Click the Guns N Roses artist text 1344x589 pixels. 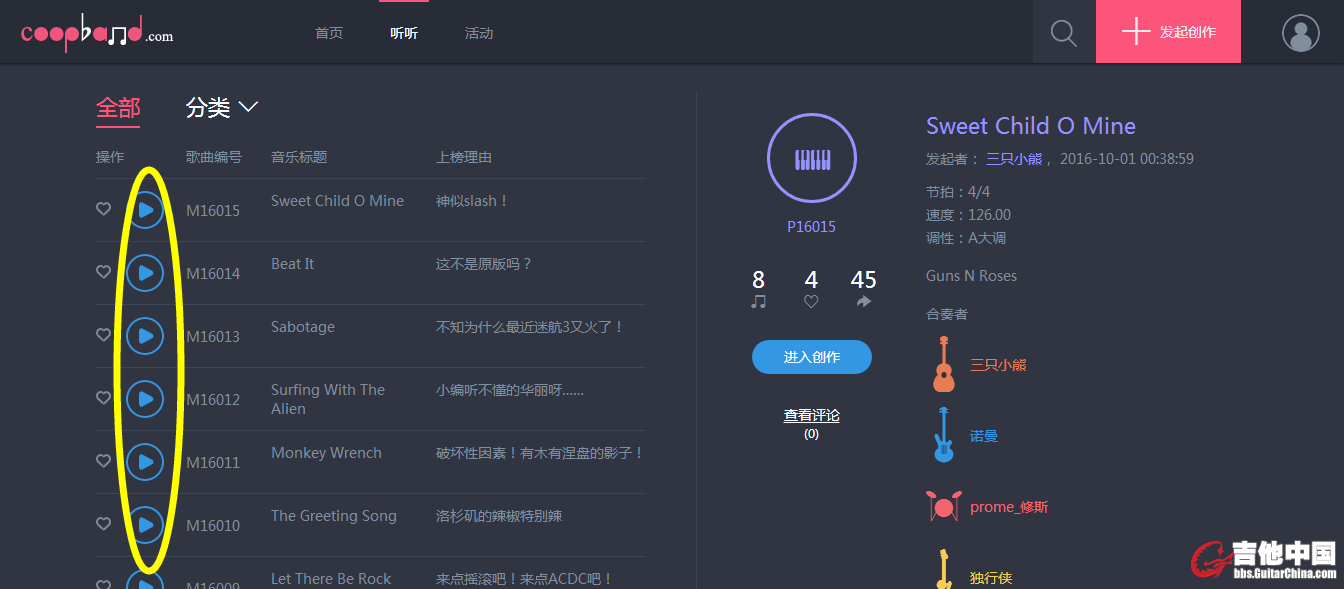[x=971, y=276]
